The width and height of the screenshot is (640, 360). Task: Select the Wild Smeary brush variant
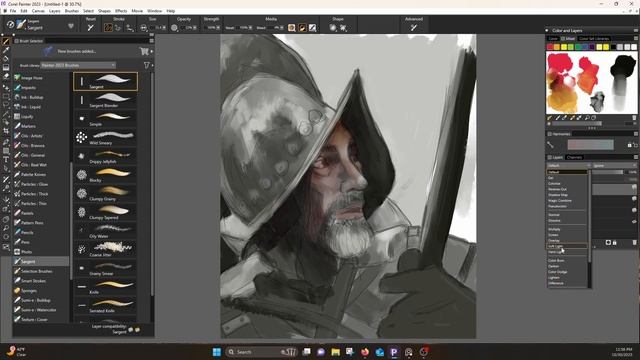(x=105, y=138)
